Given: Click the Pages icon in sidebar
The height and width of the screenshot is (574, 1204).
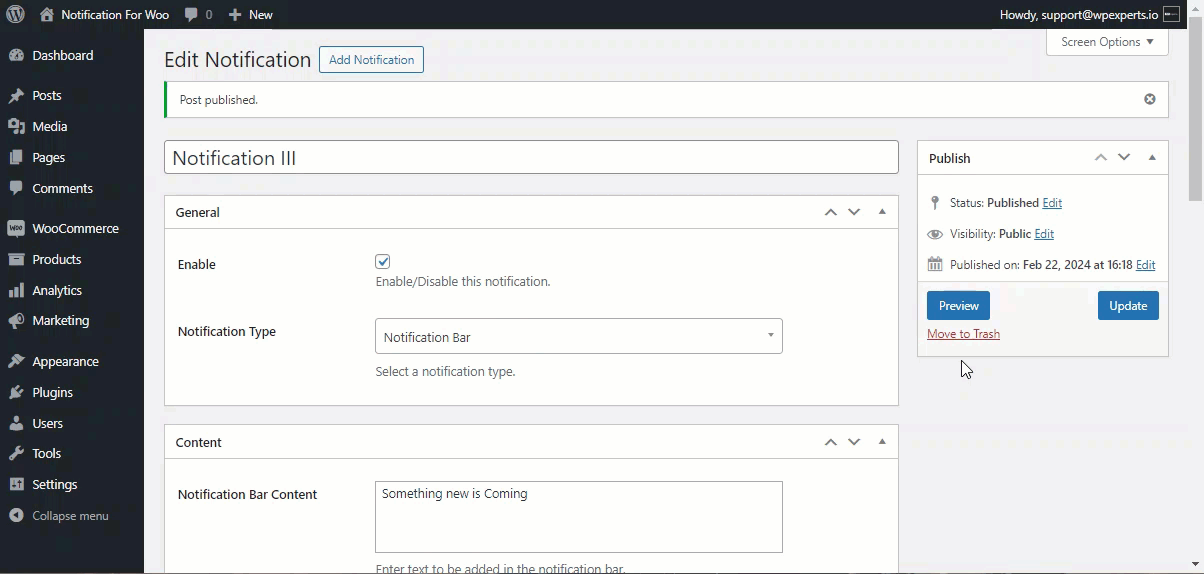Looking at the screenshot, I should coord(16,157).
